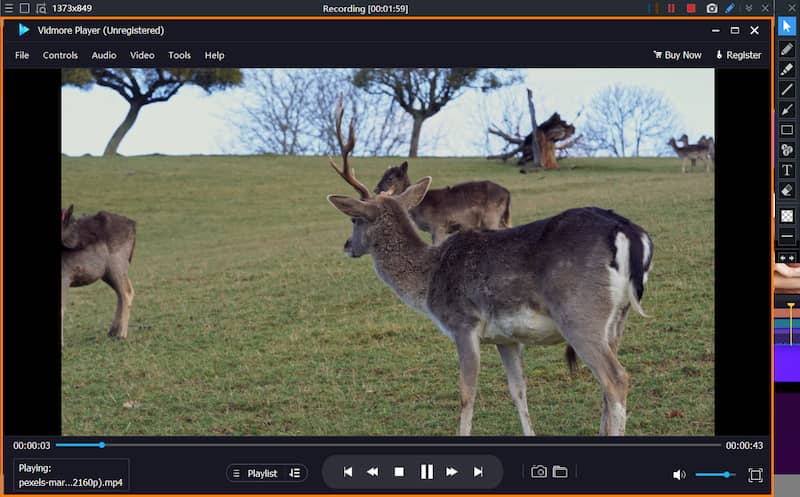
Task: Take a snapshot with camera icon
Action: point(539,472)
